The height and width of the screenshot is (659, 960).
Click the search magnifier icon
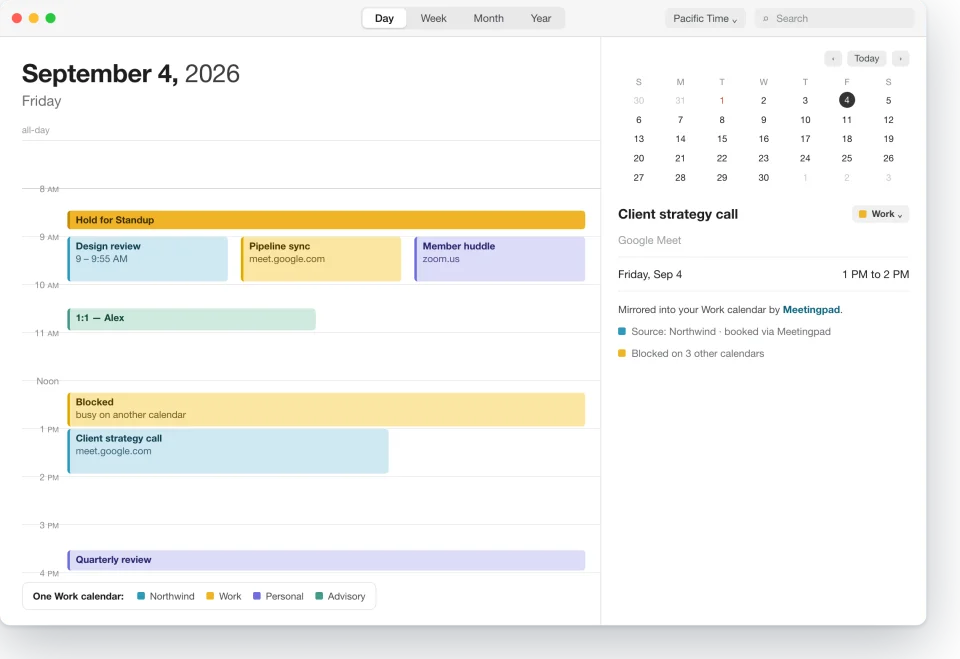coord(765,19)
